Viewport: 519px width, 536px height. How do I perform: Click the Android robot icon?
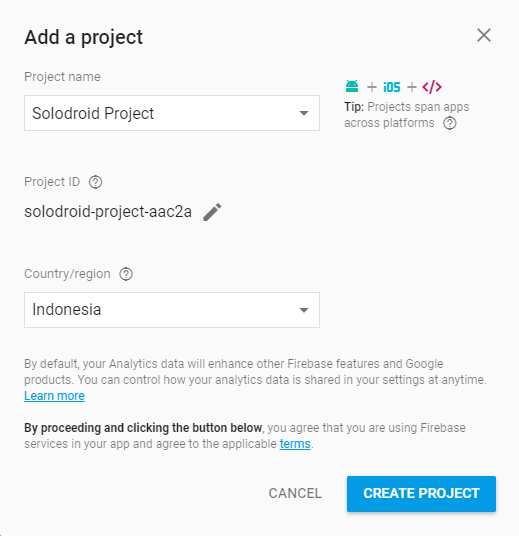352,86
